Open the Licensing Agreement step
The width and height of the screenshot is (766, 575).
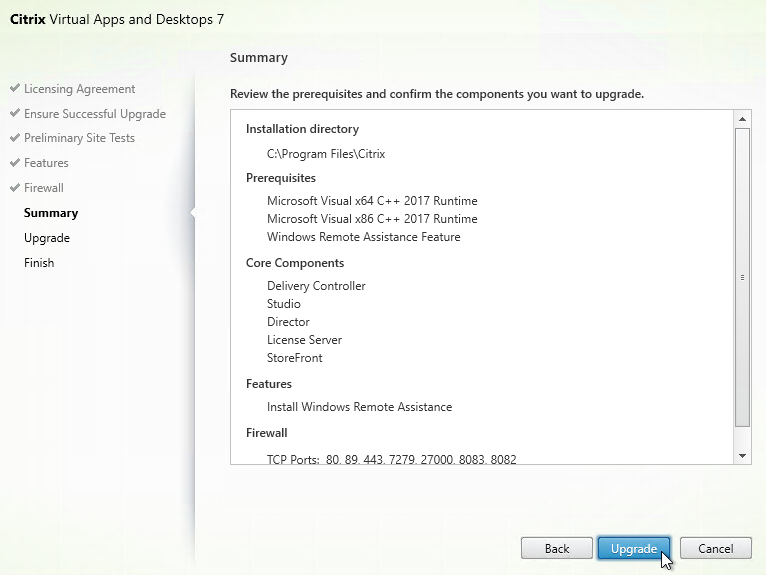80,89
